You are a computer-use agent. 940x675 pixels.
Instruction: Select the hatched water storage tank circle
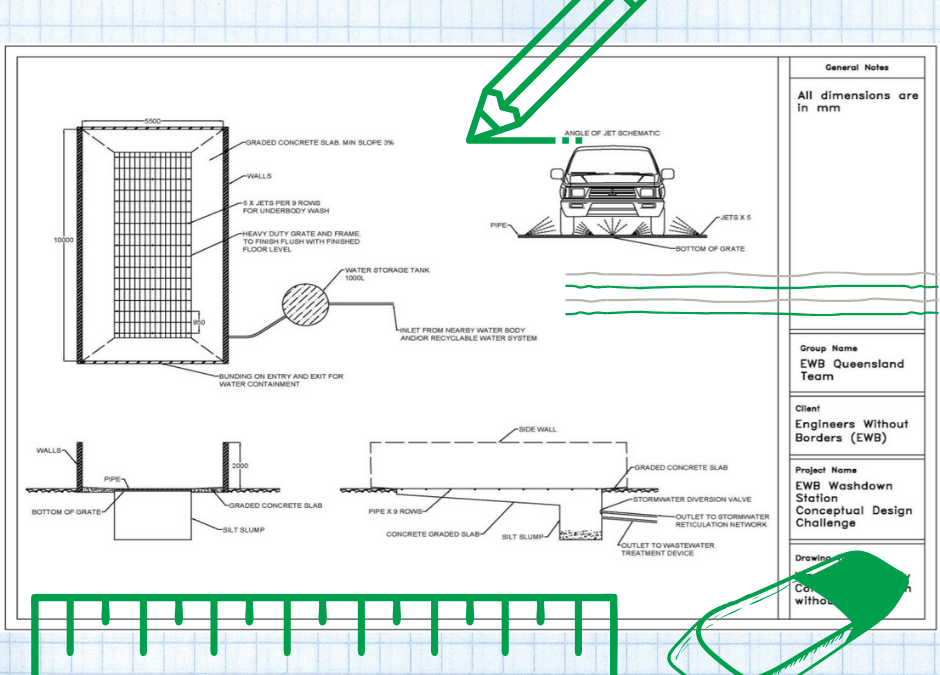(305, 305)
